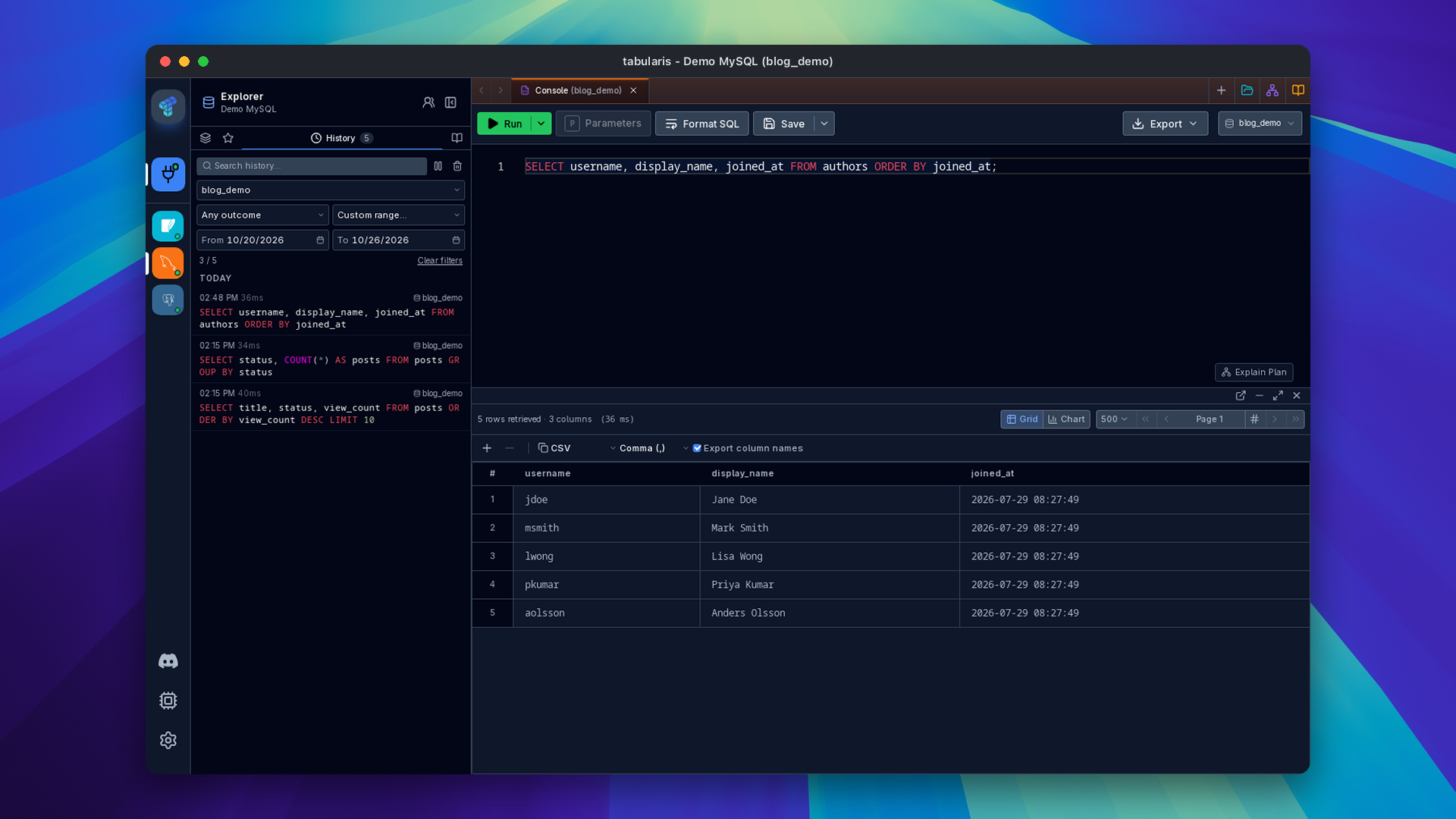Open the schema diagram icon in tab bar
The height and width of the screenshot is (819, 1456).
click(1272, 90)
